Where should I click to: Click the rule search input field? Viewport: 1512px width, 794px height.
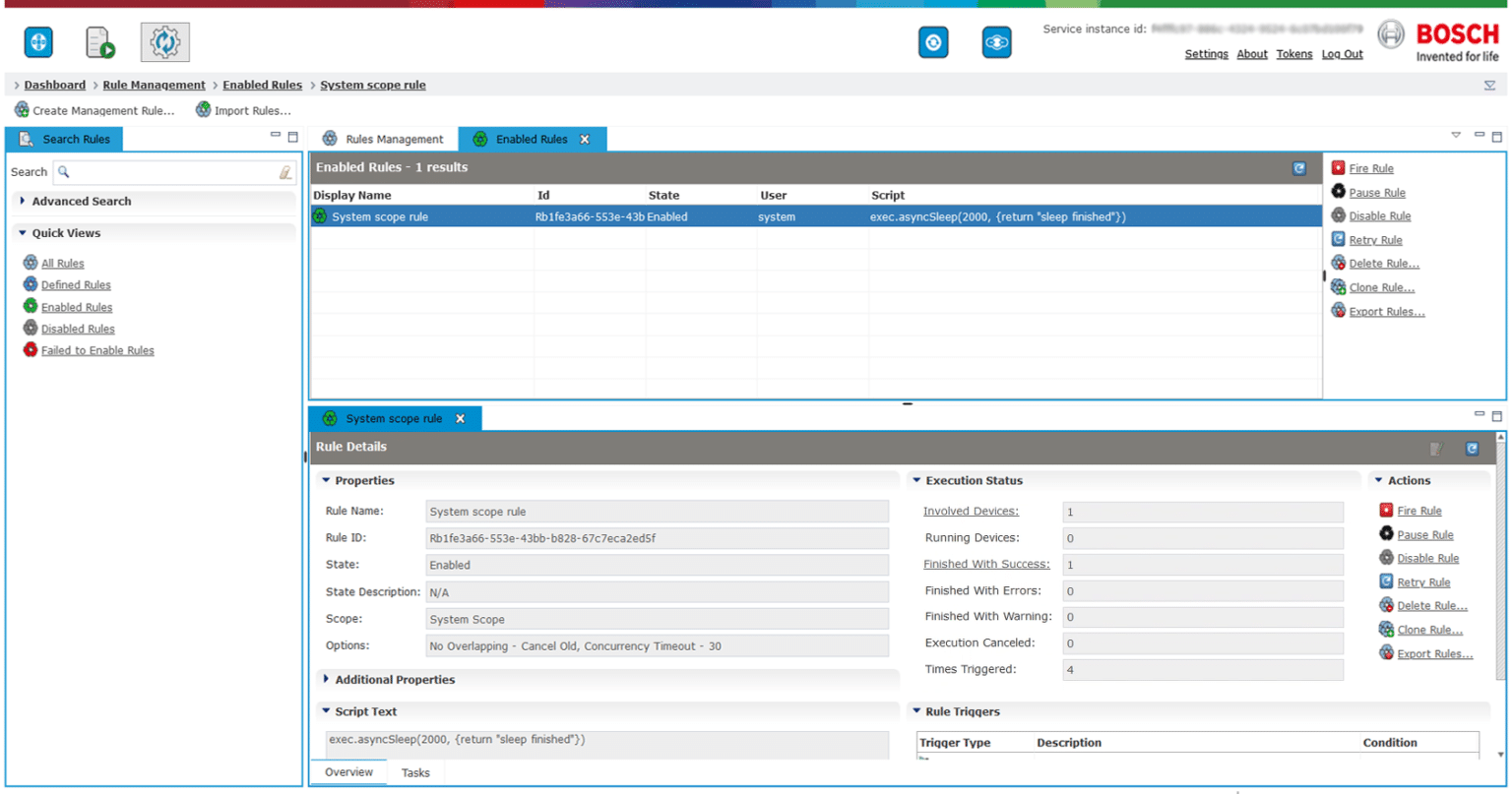click(172, 171)
